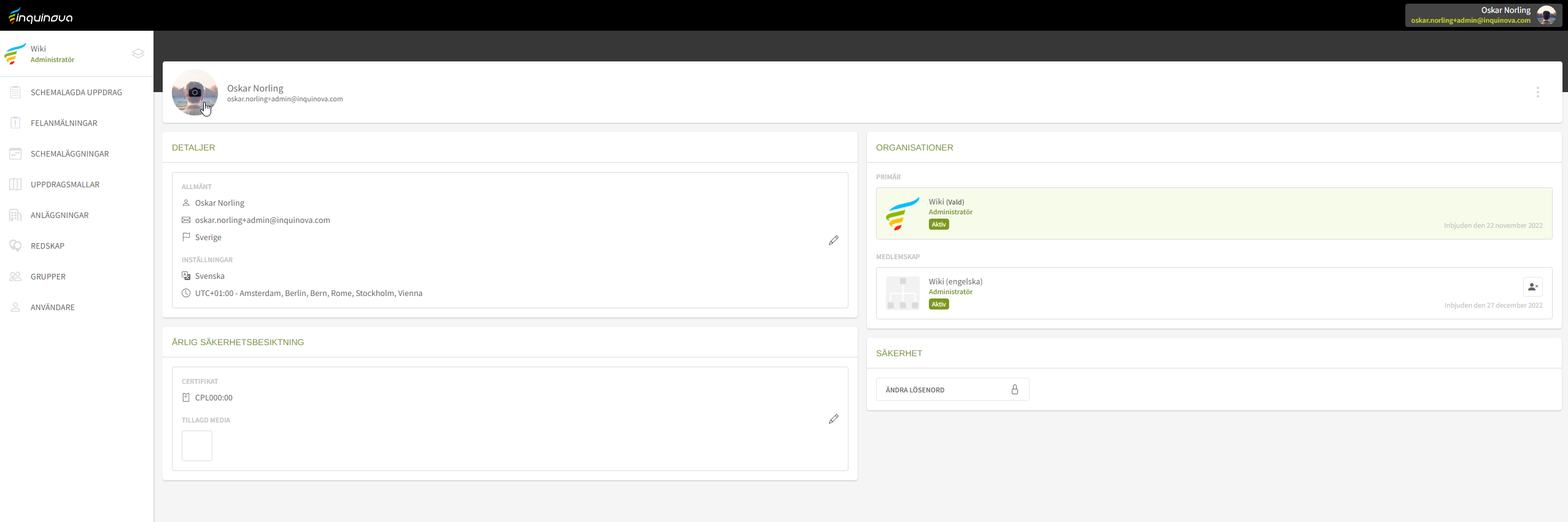Click the layers icon beside Wiki Administratör

(x=138, y=54)
